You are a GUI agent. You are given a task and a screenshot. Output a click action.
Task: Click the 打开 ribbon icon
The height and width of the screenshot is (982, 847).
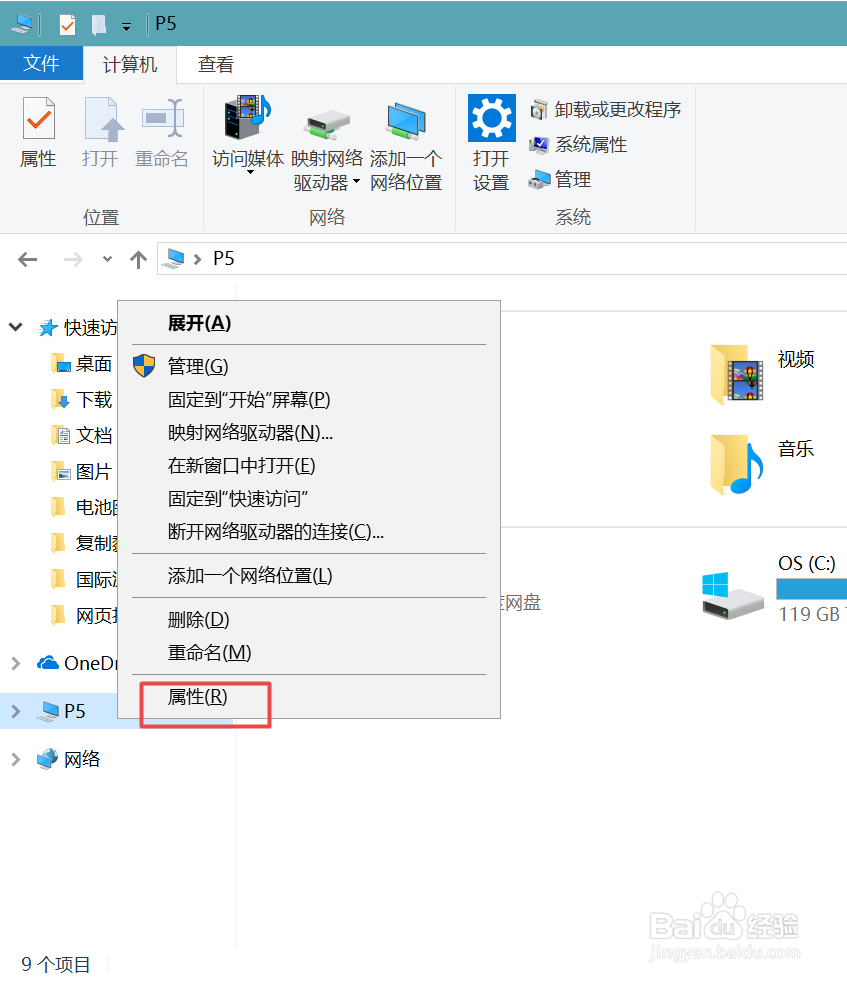tap(100, 130)
